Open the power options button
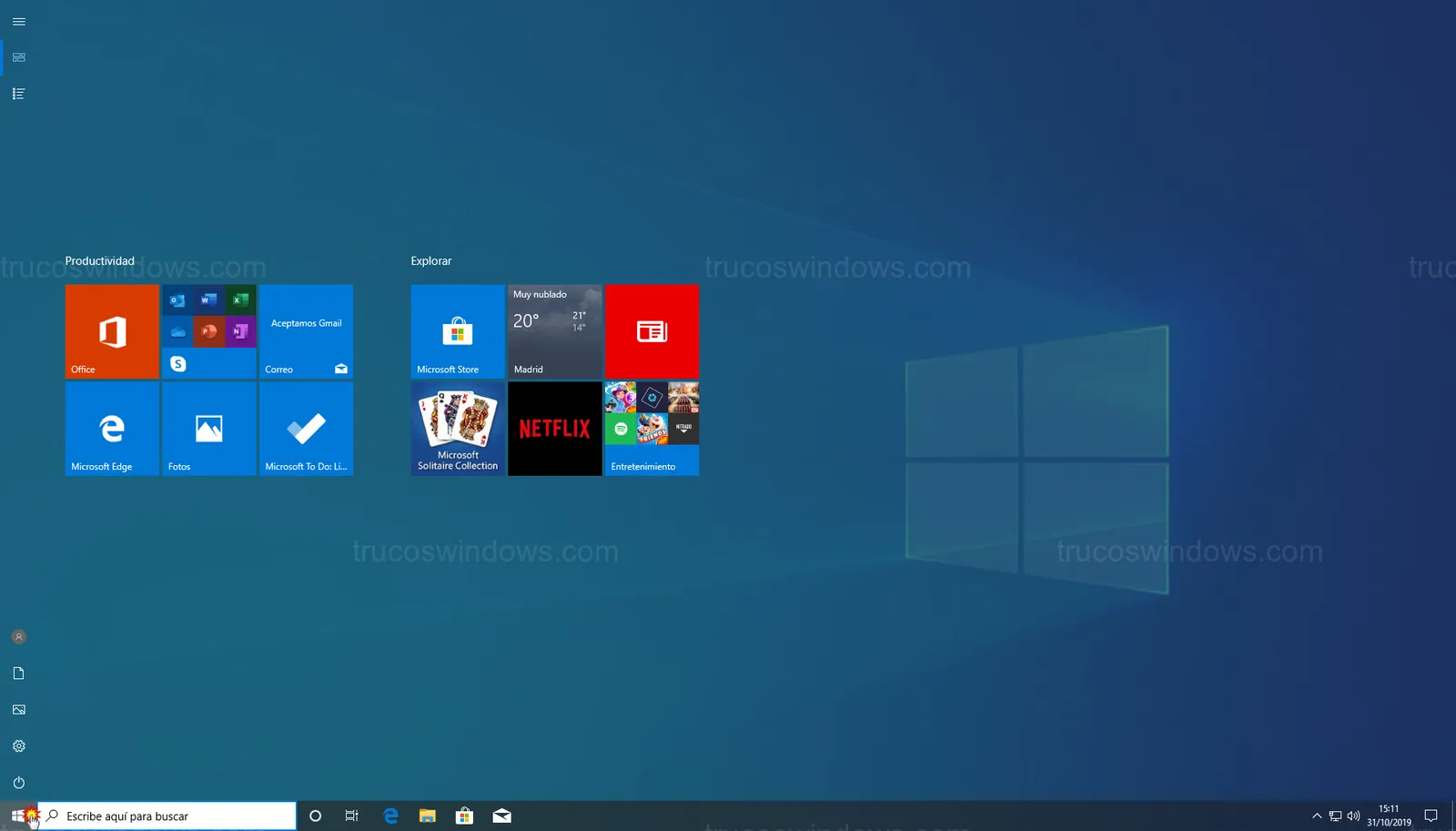Image resolution: width=1456 pixels, height=831 pixels. (x=18, y=783)
